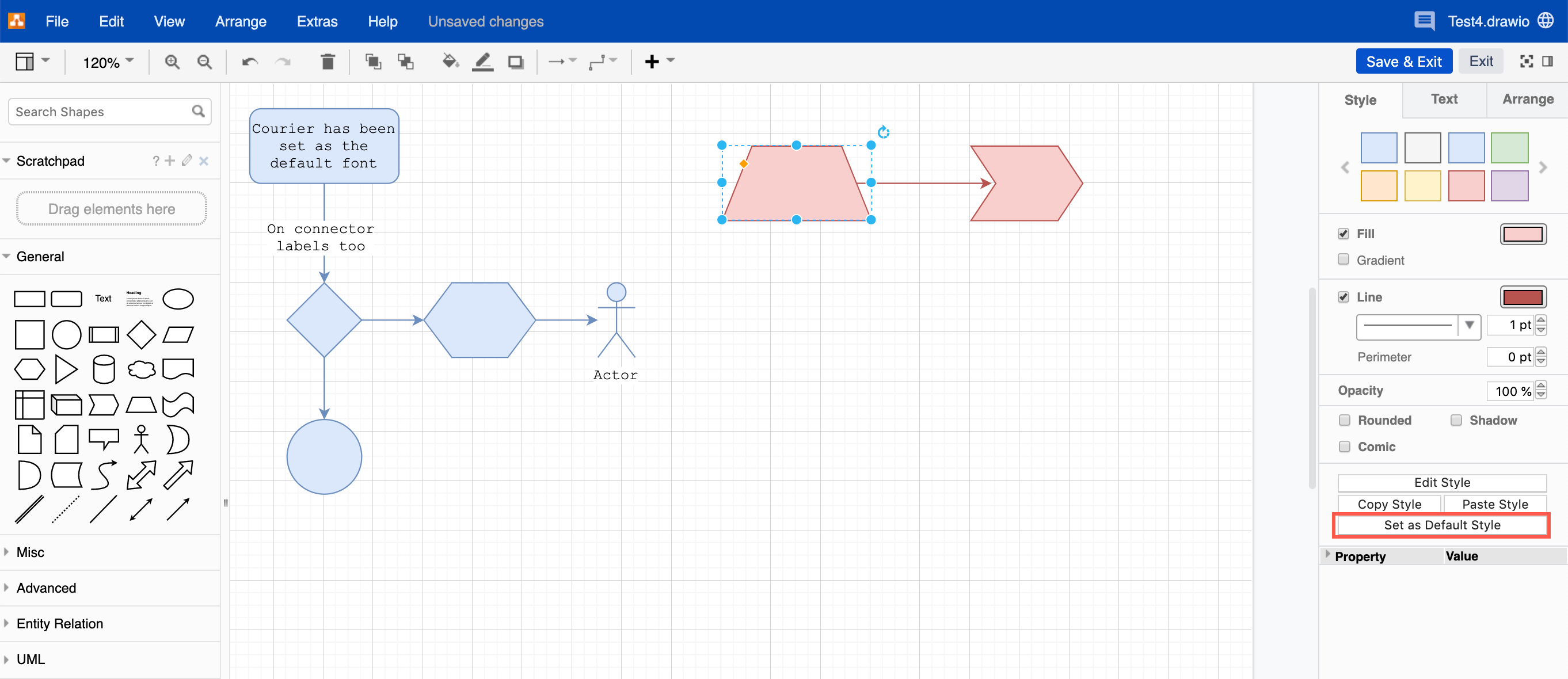Toggle the Rounded checkbox
This screenshot has width=1568, height=679.
click(1344, 420)
